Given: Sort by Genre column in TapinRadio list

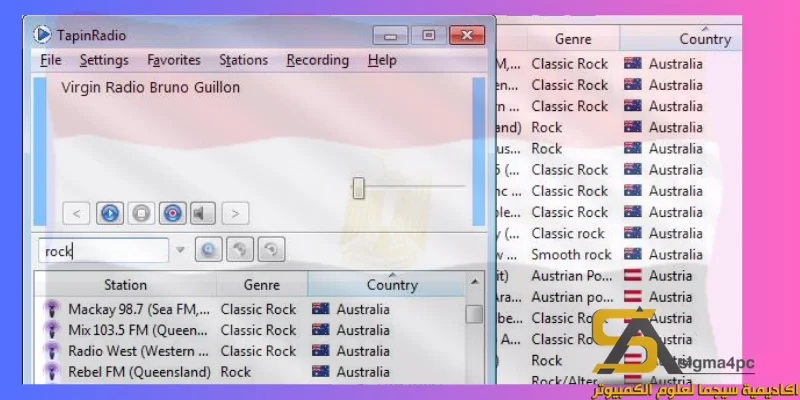Looking at the screenshot, I should 262,285.
